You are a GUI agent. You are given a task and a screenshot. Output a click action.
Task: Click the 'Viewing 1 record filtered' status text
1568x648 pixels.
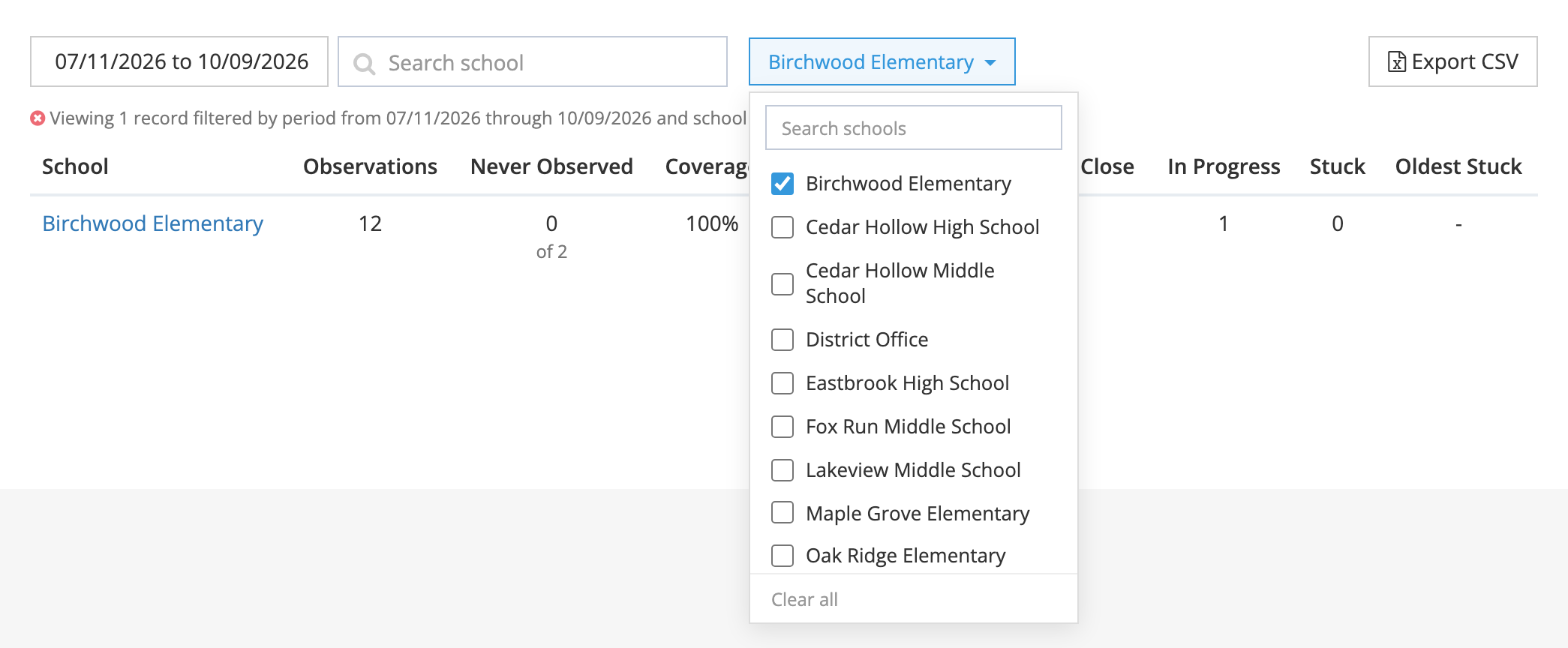coord(398,118)
